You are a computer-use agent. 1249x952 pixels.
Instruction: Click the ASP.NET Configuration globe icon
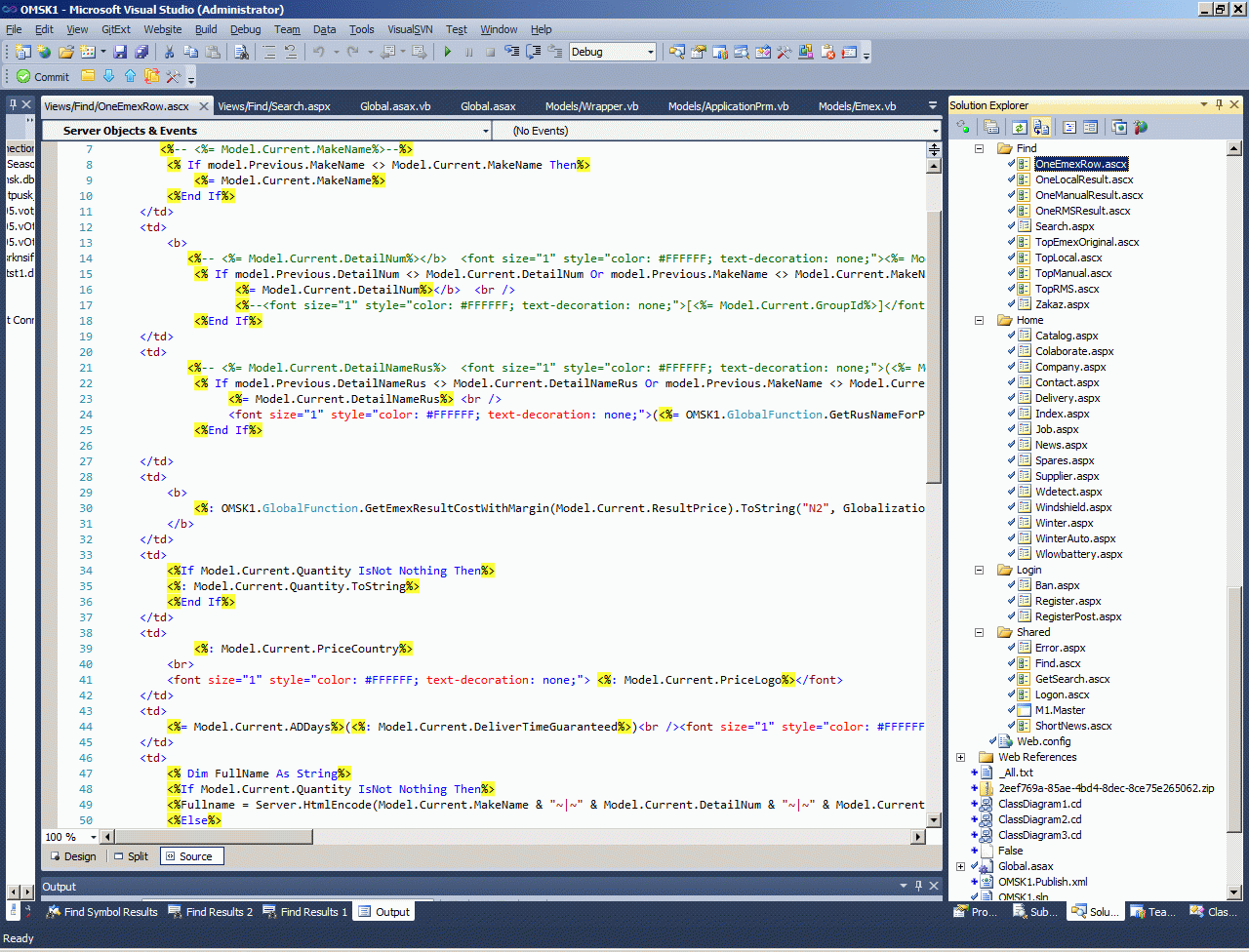(1141, 127)
